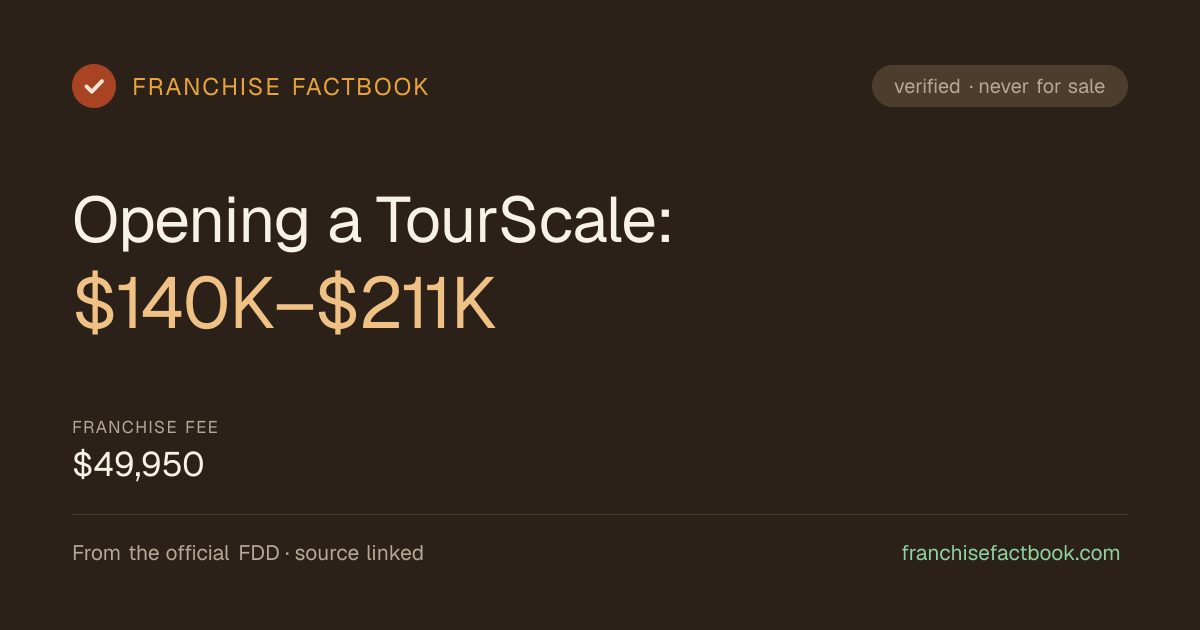Image resolution: width=1200 pixels, height=630 pixels.
Task: Open the franchisefactbook.com link
Action: coord(1011,553)
